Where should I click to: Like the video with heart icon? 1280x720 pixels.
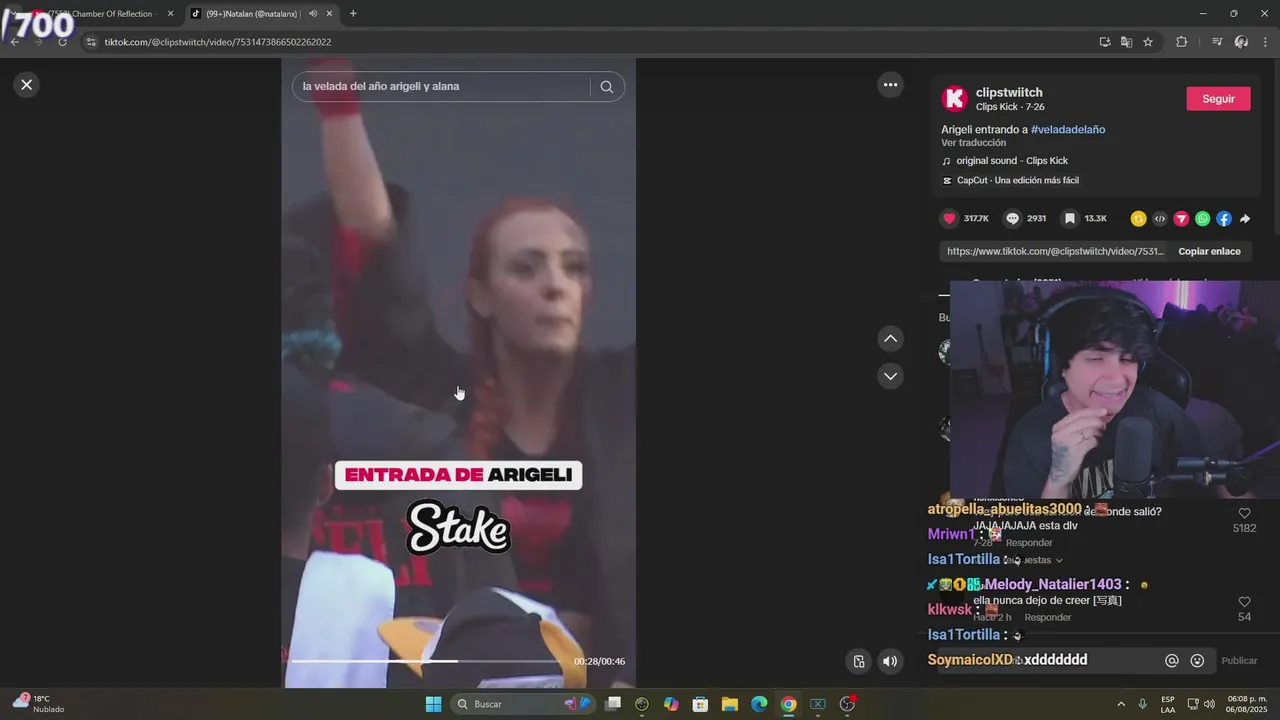pyautogui.click(x=949, y=218)
